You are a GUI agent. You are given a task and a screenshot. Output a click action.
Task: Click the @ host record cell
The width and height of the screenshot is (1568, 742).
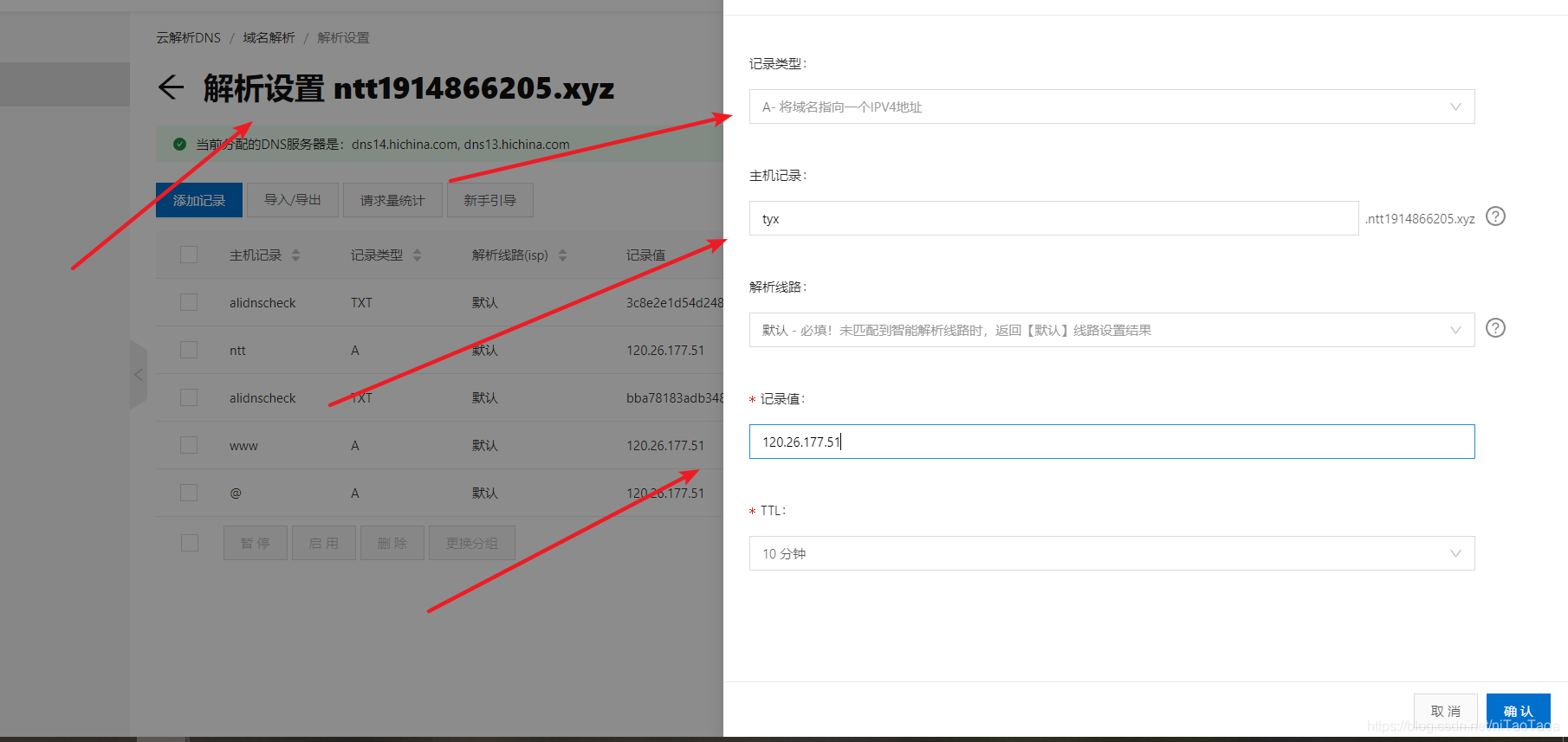tap(236, 494)
